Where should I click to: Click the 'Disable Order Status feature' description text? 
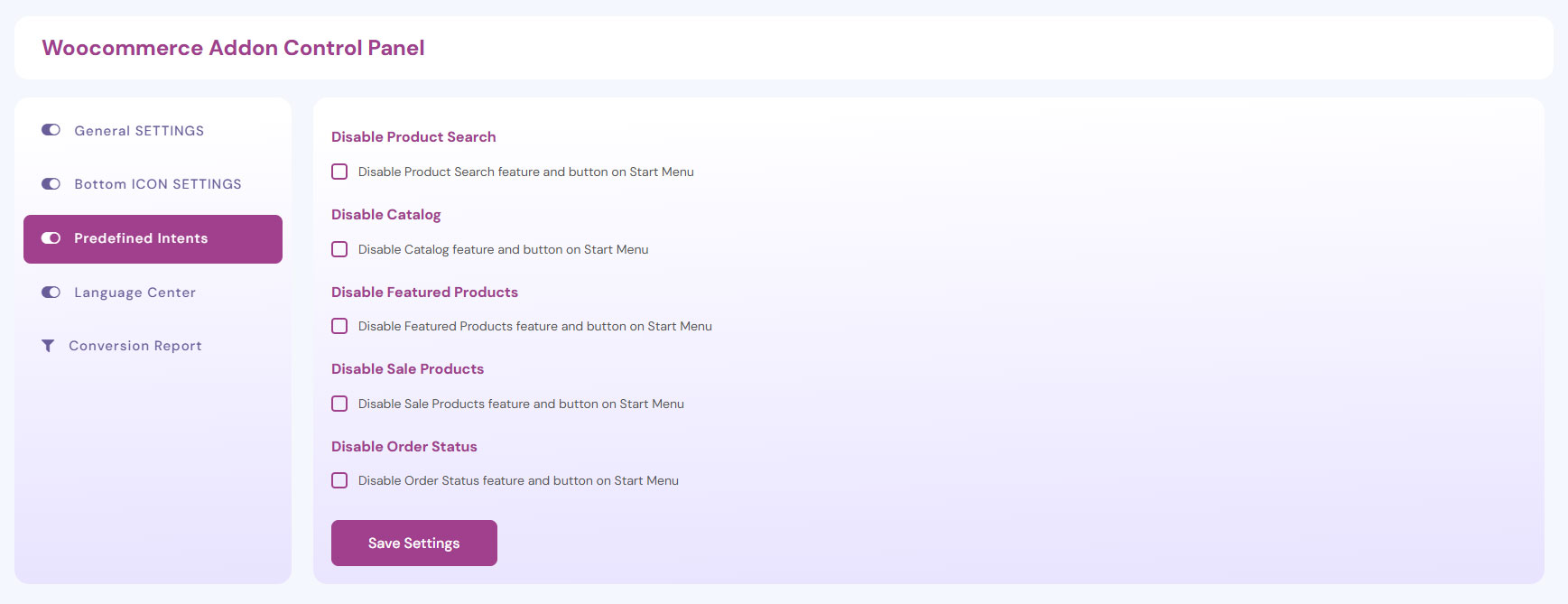coord(518,480)
